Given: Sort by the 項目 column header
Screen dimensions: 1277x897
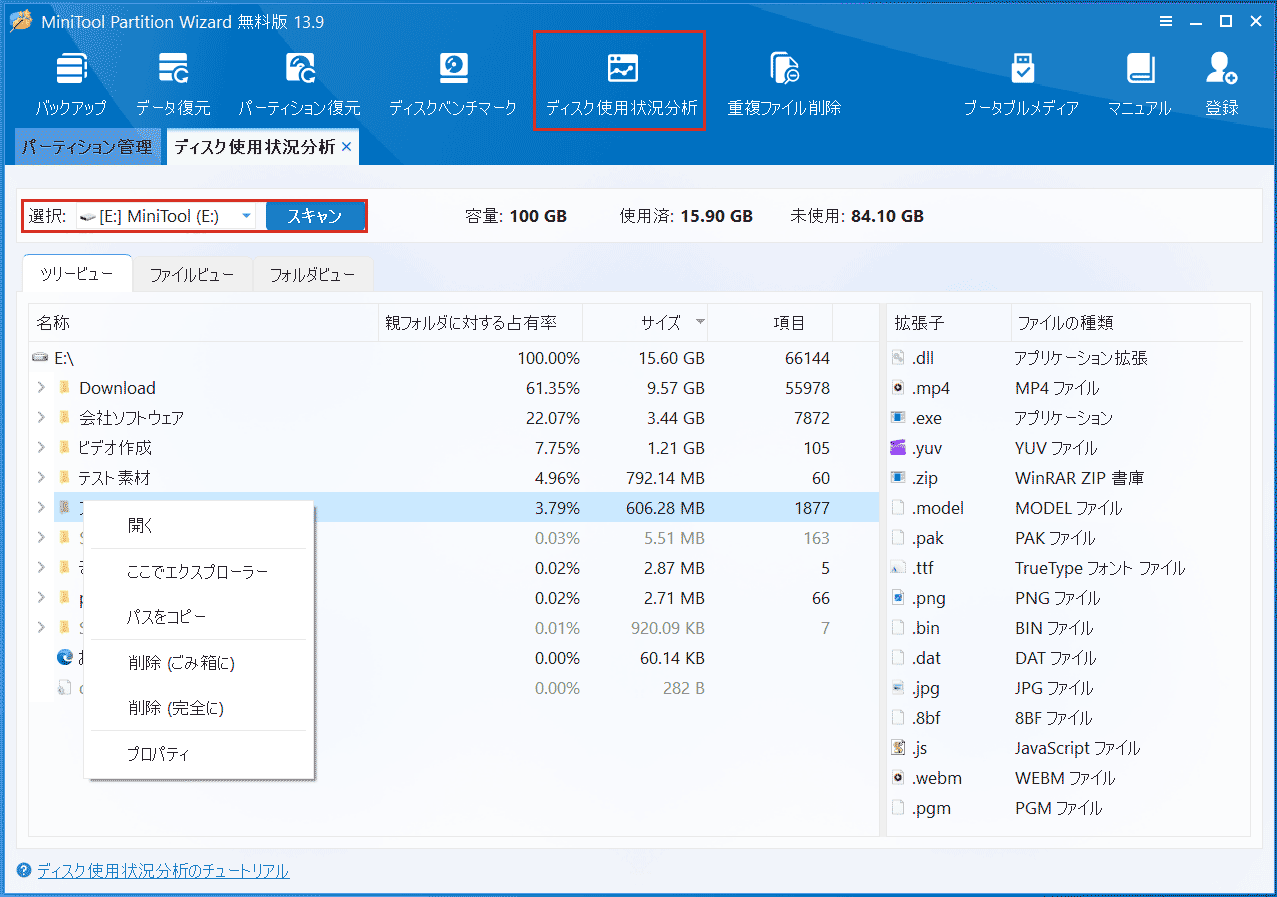Looking at the screenshot, I should (x=770, y=323).
